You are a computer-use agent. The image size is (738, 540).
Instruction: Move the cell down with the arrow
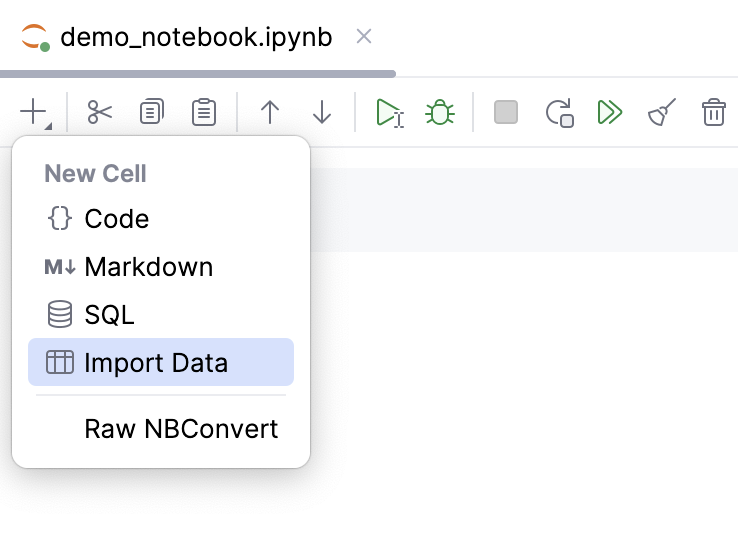(322, 112)
